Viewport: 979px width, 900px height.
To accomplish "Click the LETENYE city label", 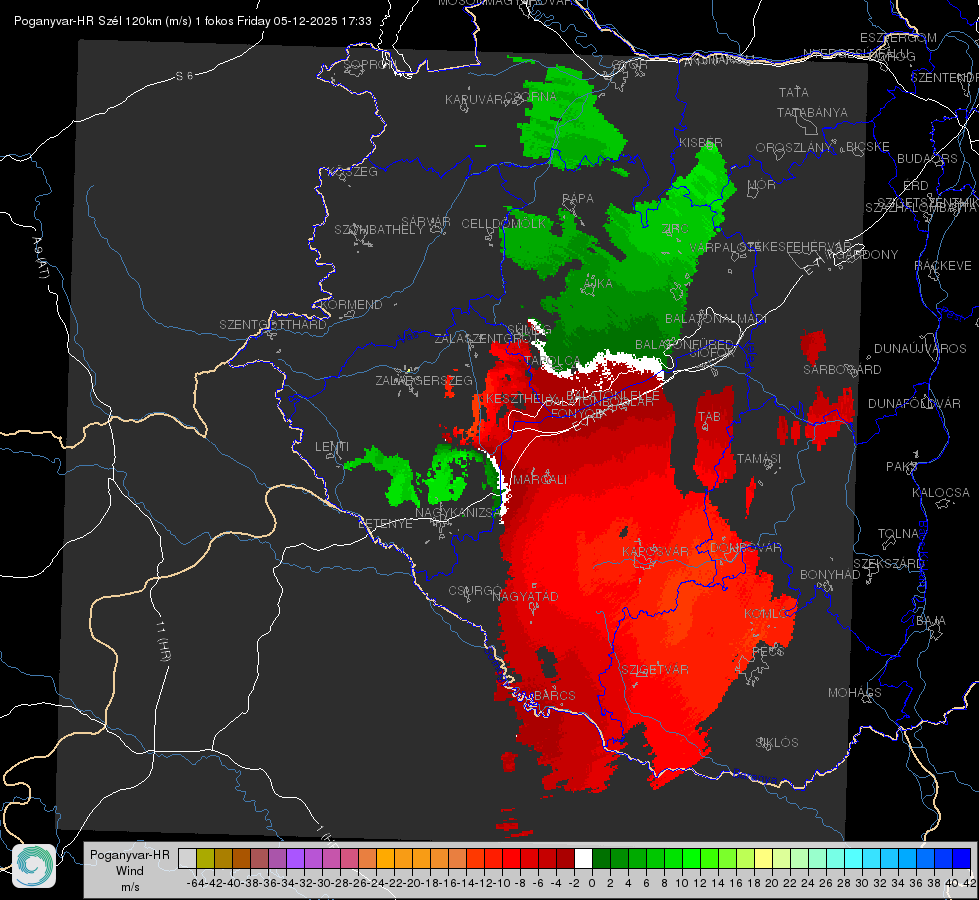I will point(385,524).
